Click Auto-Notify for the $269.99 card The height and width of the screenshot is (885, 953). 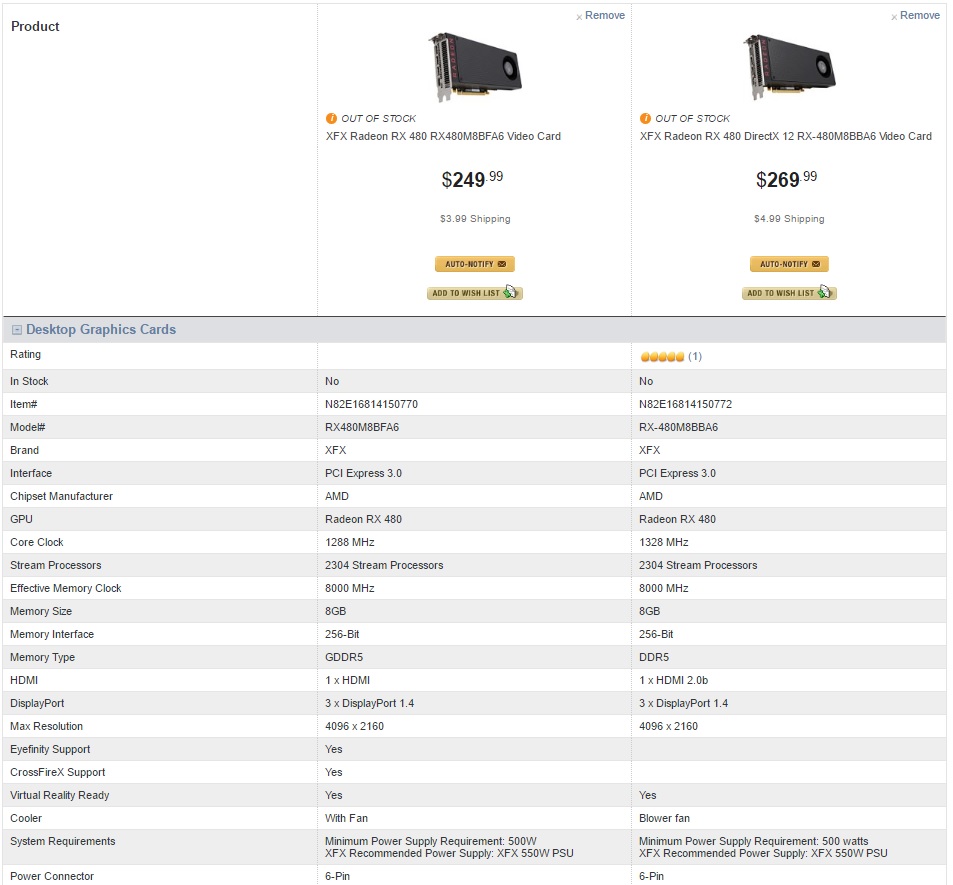789,264
